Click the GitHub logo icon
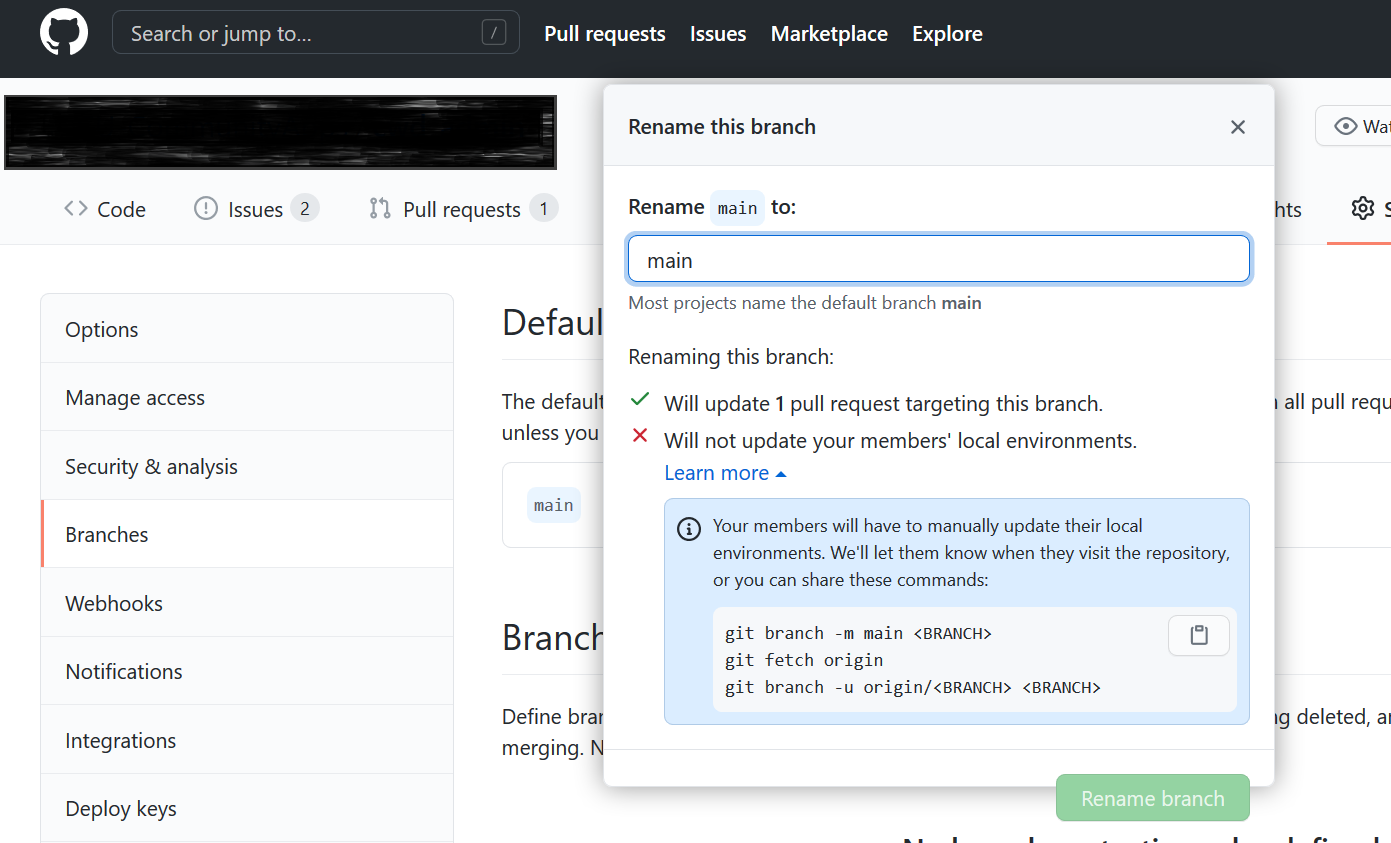The height and width of the screenshot is (843, 1391). (63, 31)
